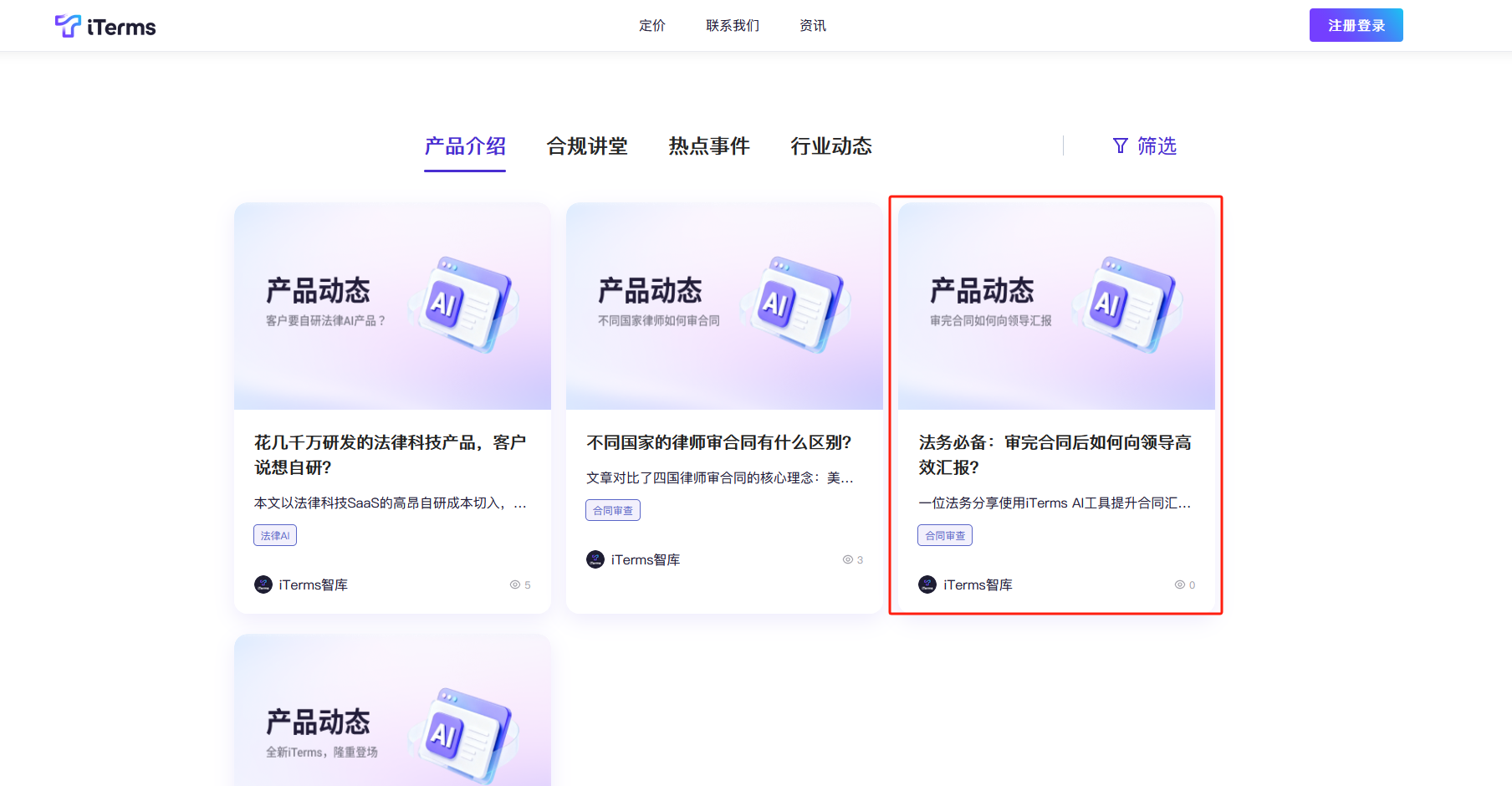Select the 产品介绍 tab
The height and width of the screenshot is (786, 1512).
point(465,146)
